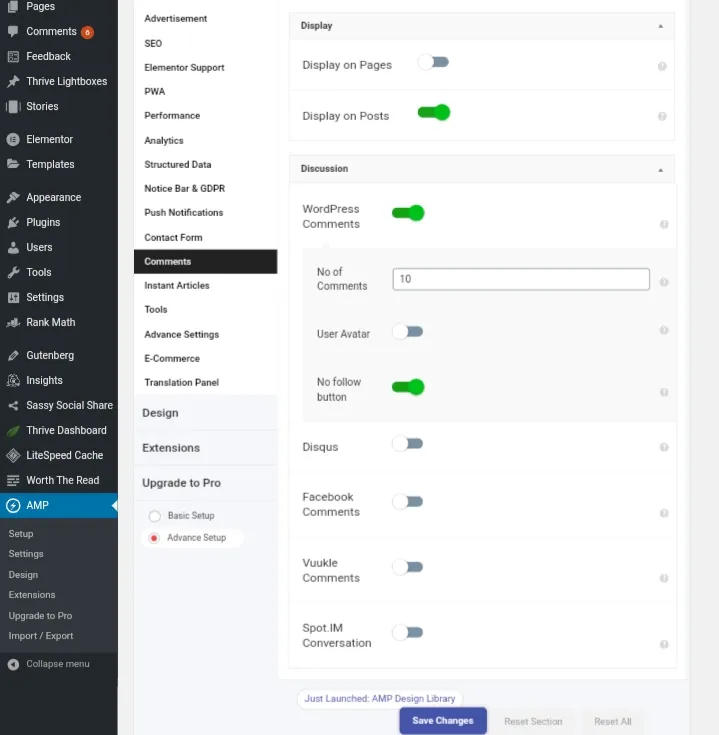The height and width of the screenshot is (735, 719).
Task: Click help icon beside Facebook Comments
Action: pyautogui.click(x=664, y=513)
